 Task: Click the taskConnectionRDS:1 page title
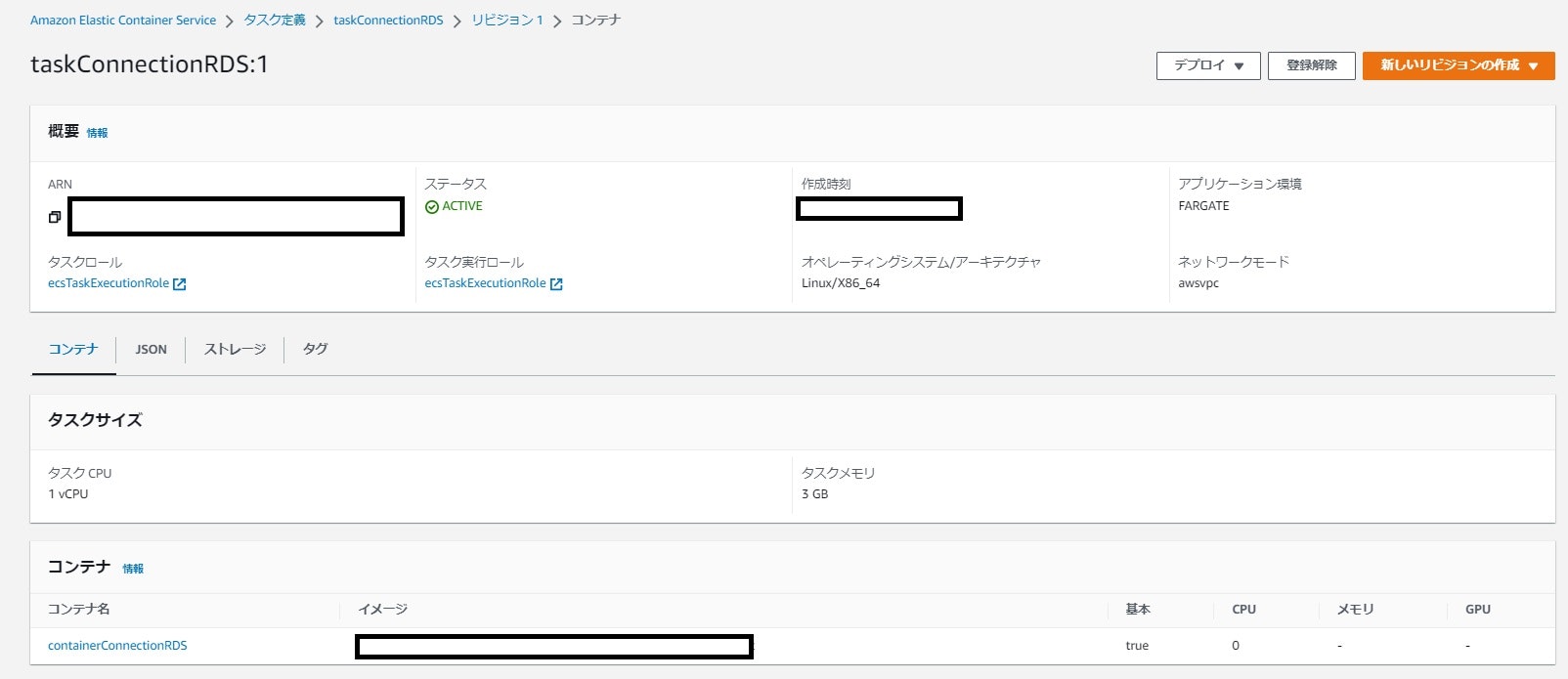point(150,64)
